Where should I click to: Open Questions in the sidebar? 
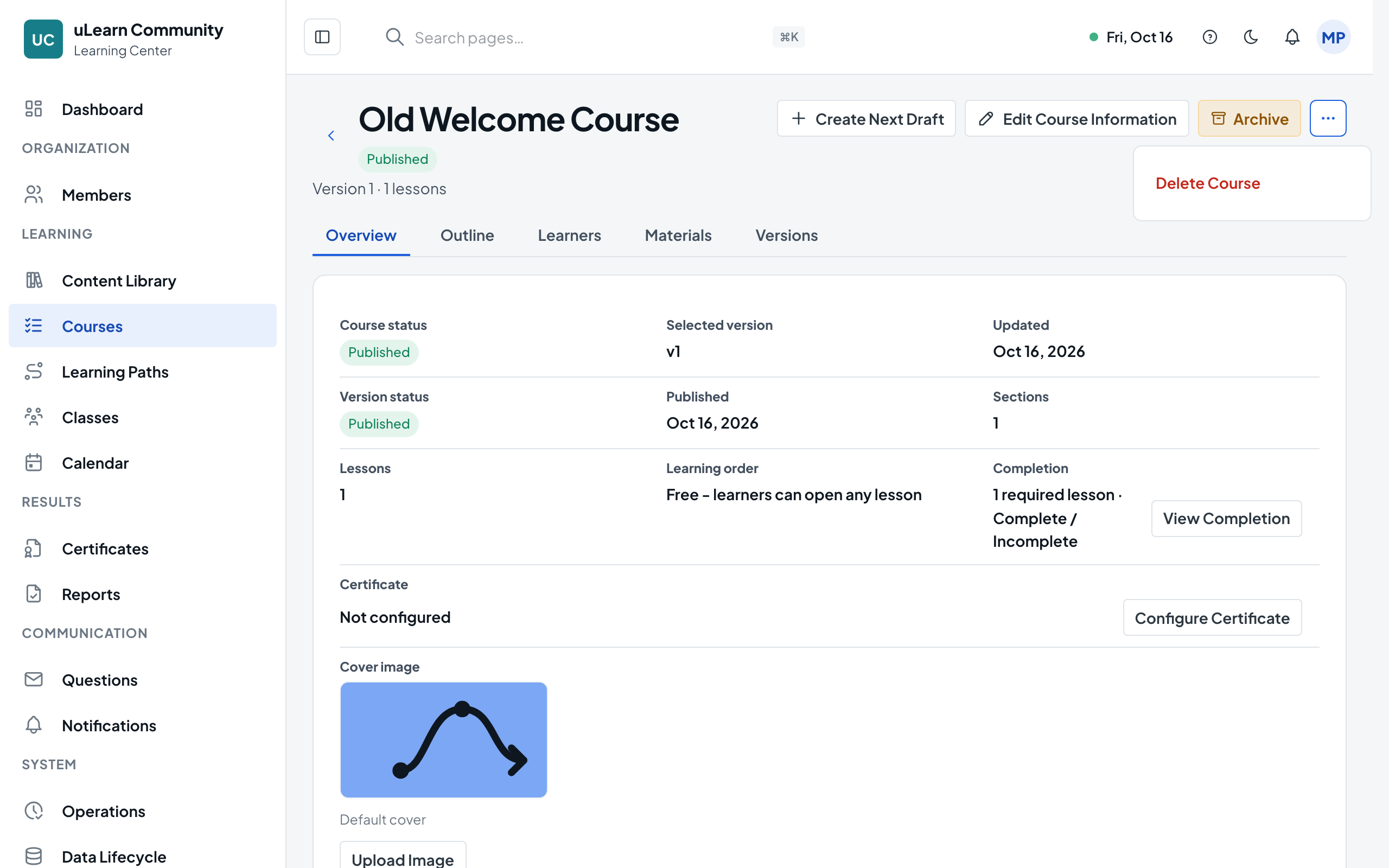pyautogui.click(x=142, y=680)
